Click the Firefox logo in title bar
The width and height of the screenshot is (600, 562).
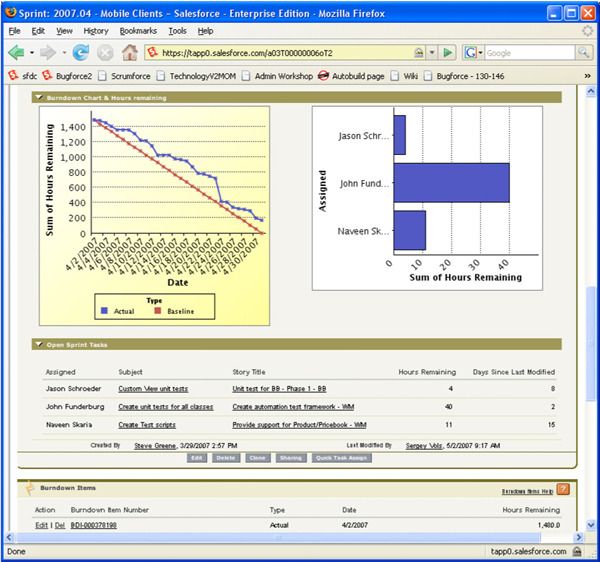tap(11, 13)
